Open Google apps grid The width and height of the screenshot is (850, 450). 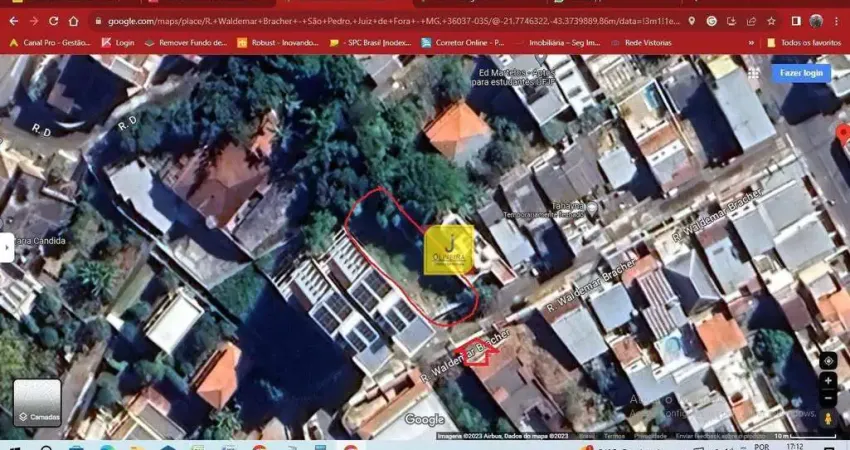754,73
